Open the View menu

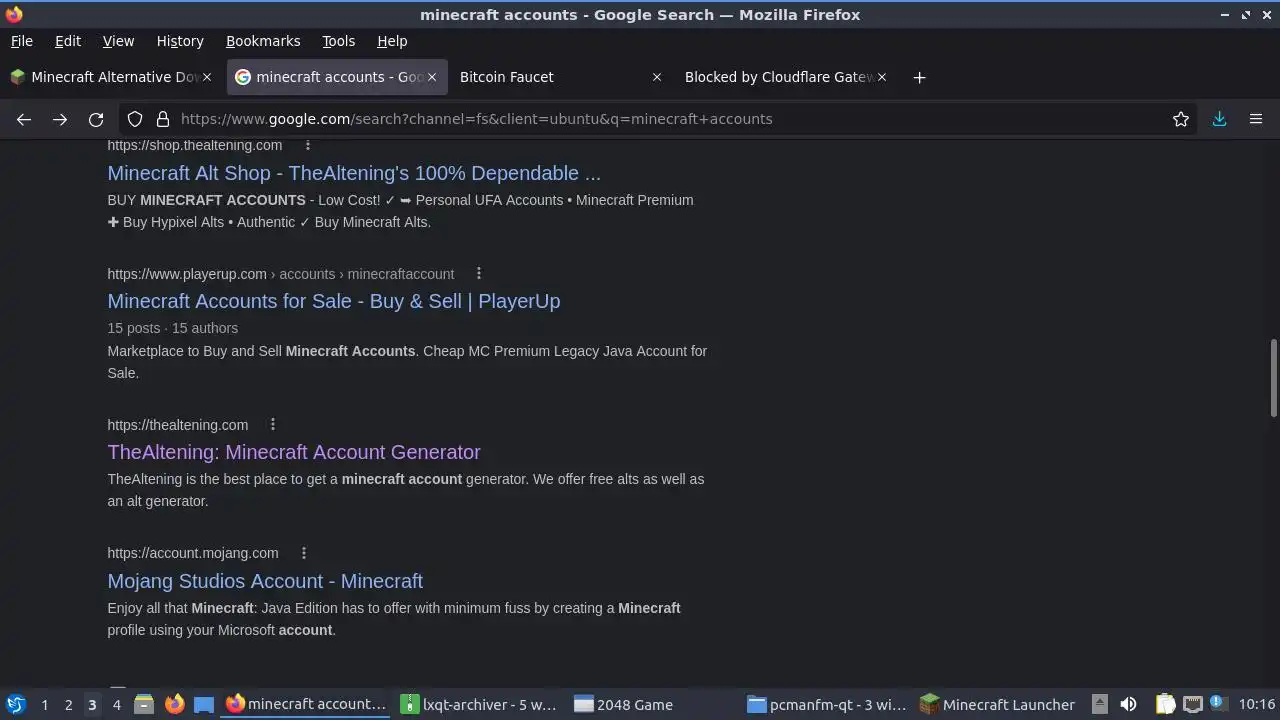(118, 41)
